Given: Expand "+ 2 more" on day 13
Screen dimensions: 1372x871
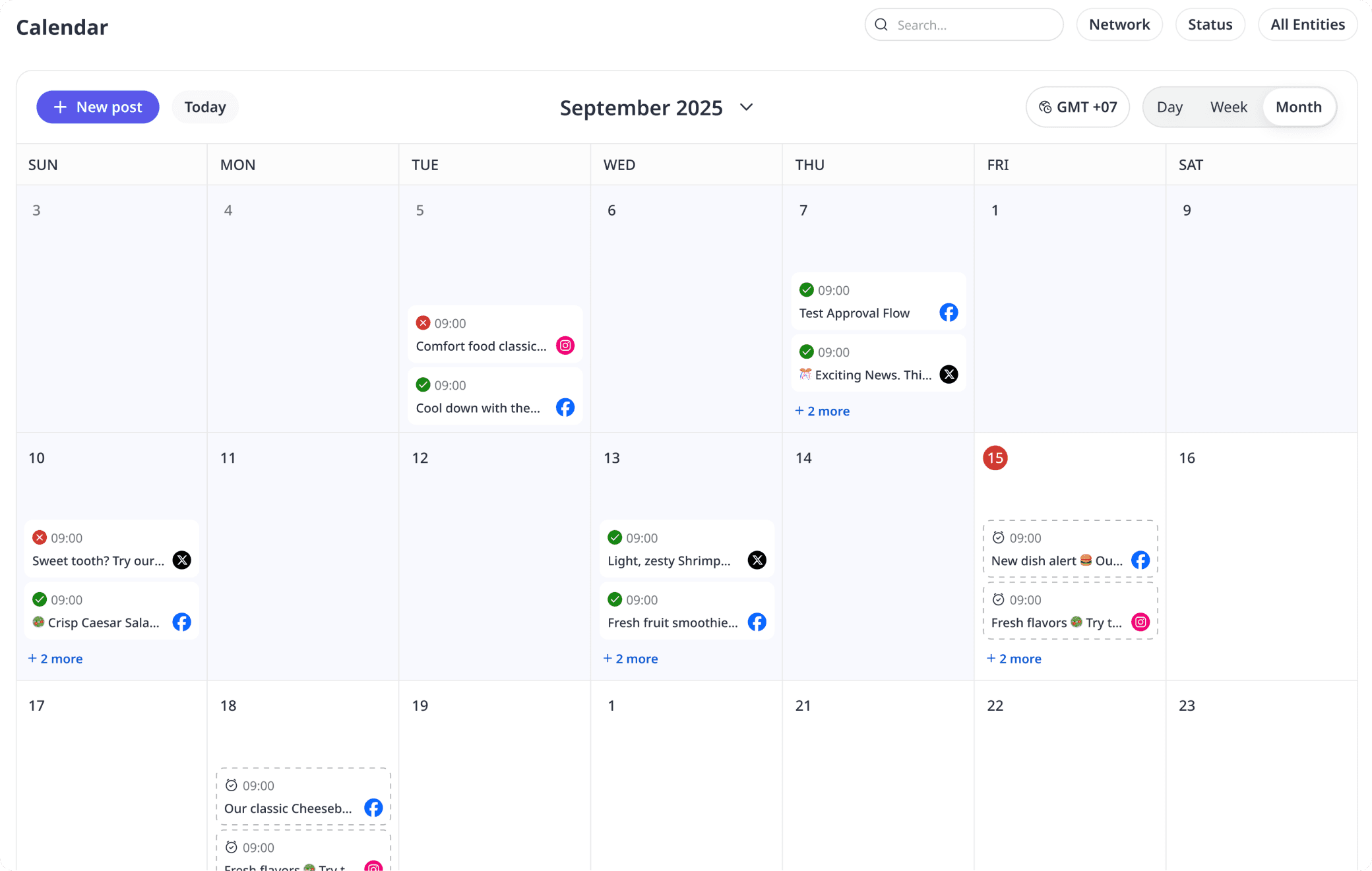Looking at the screenshot, I should point(631,659).
